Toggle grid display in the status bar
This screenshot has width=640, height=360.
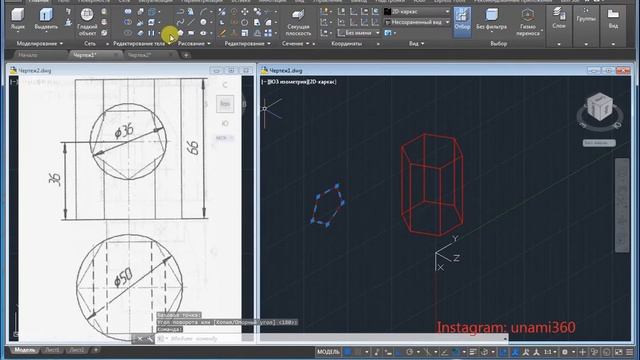click(347, 351)
